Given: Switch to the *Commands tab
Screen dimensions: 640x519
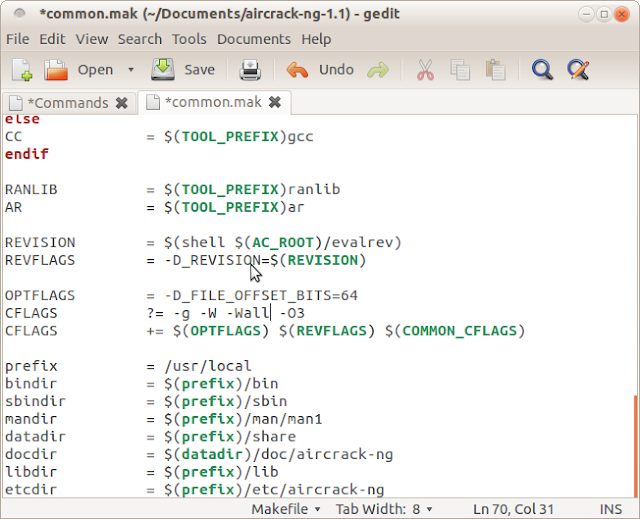Looking at the screenshot, I should [x=68, y=103].
